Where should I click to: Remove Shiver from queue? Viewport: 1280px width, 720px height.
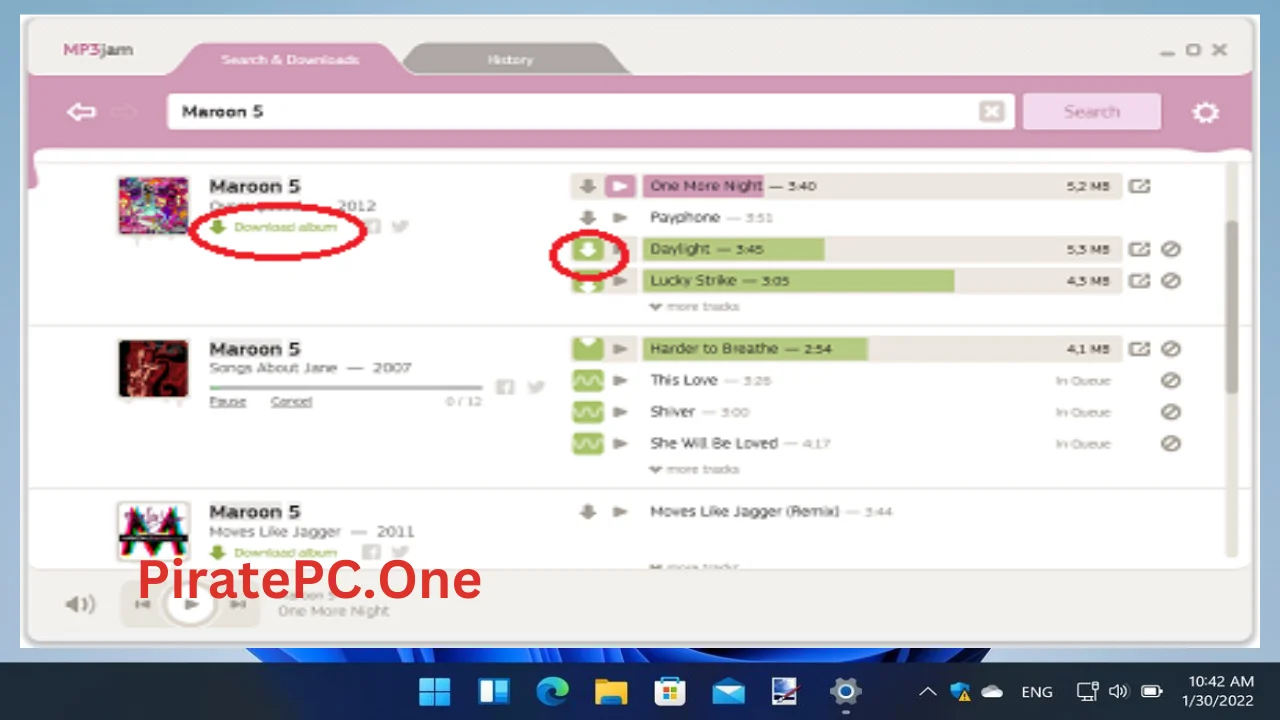point(1171,412)
